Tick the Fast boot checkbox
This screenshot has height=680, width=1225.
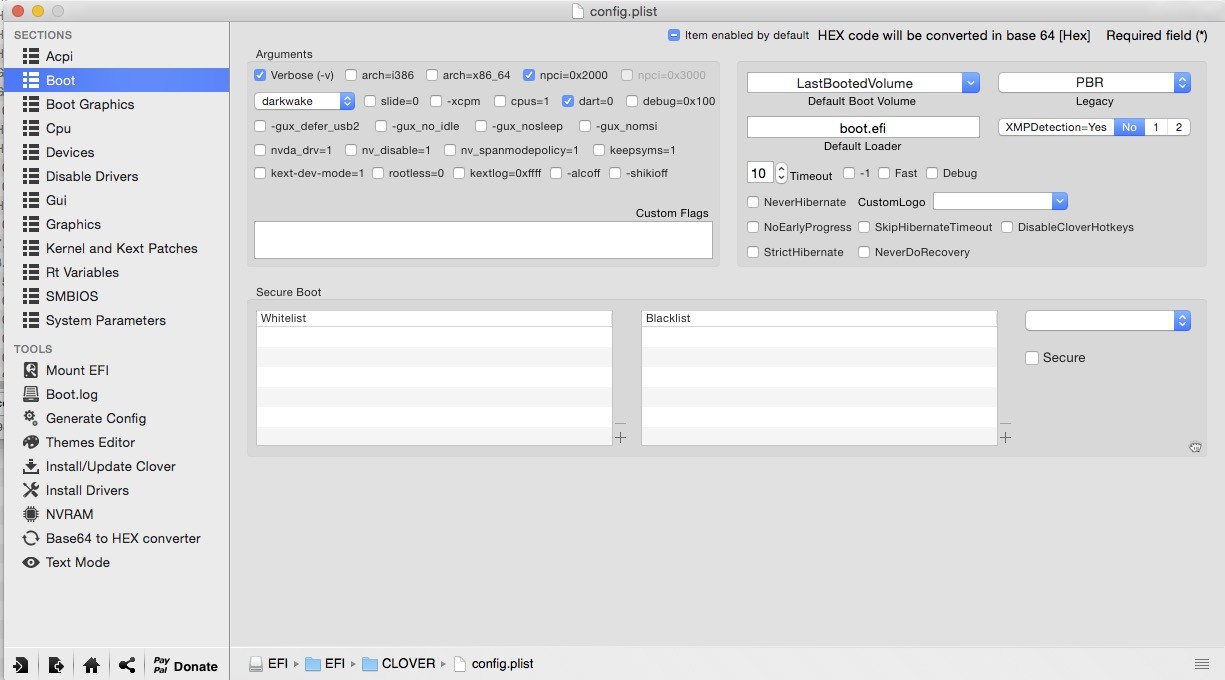click(x=884, y=173)
